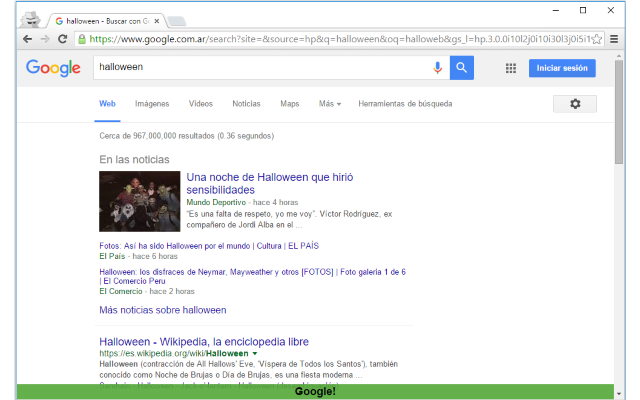Open the Google apps grid
The image size is (640, 400).
tap(511, 68)
